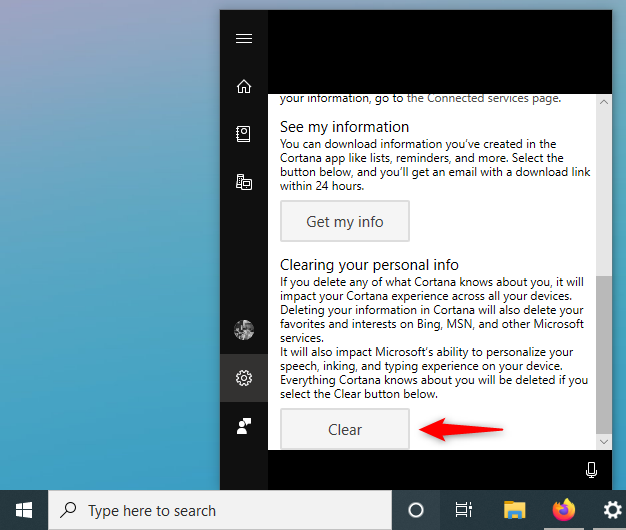
Task: Open the Cortana hamburger menu
Action: [x=244, y=38]
